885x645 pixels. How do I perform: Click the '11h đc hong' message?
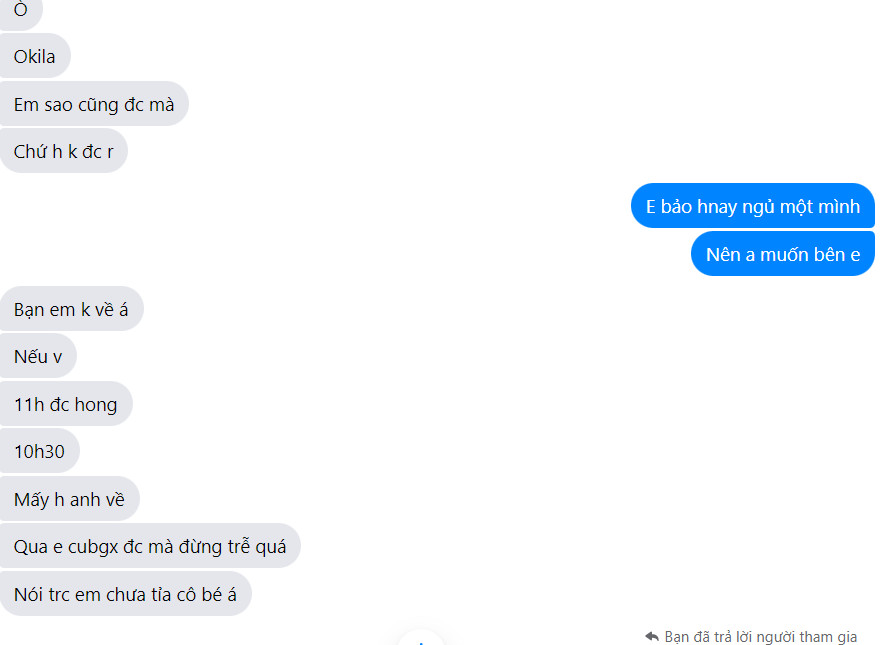pyautogui.click(x=65, y=404)
